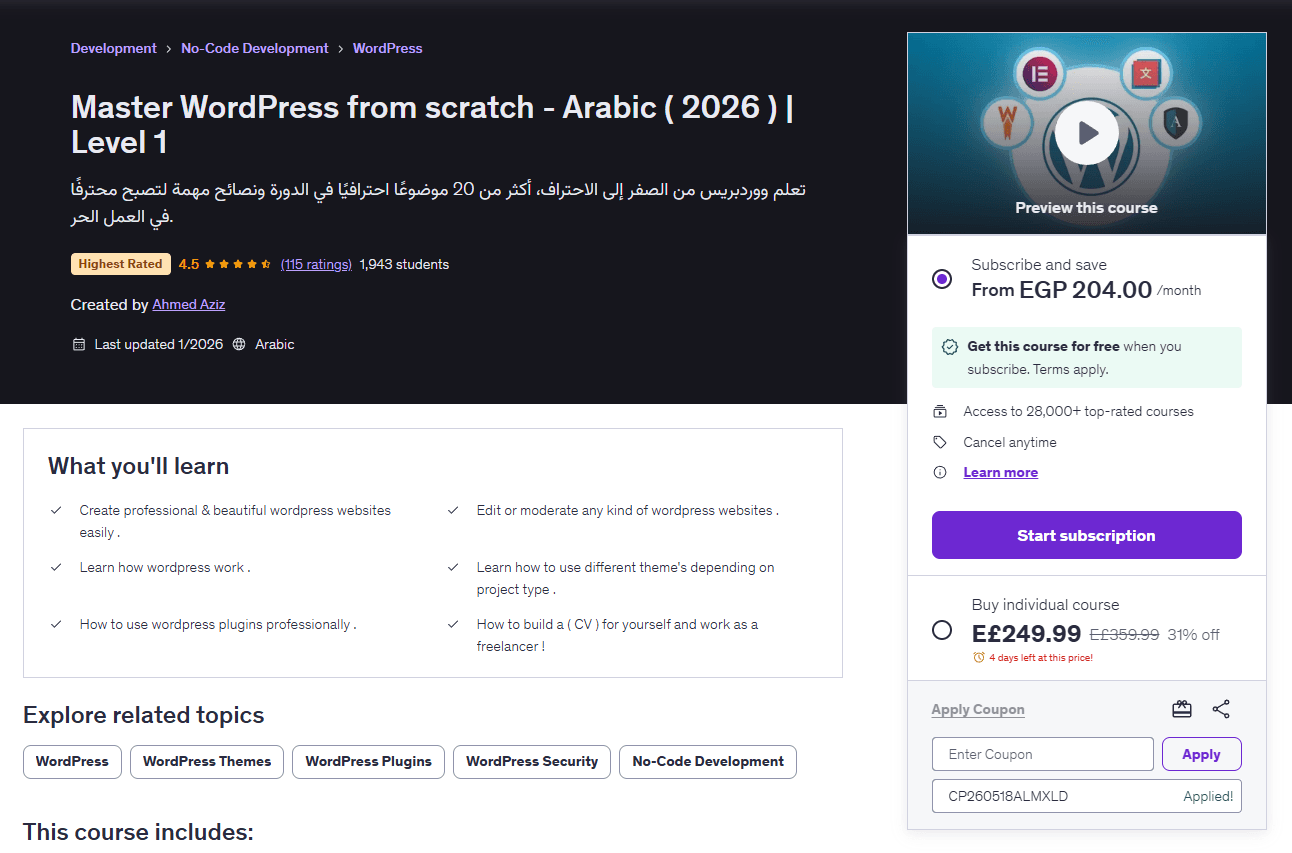
Task: Click the share icon
Action: tap(1221, 709)
